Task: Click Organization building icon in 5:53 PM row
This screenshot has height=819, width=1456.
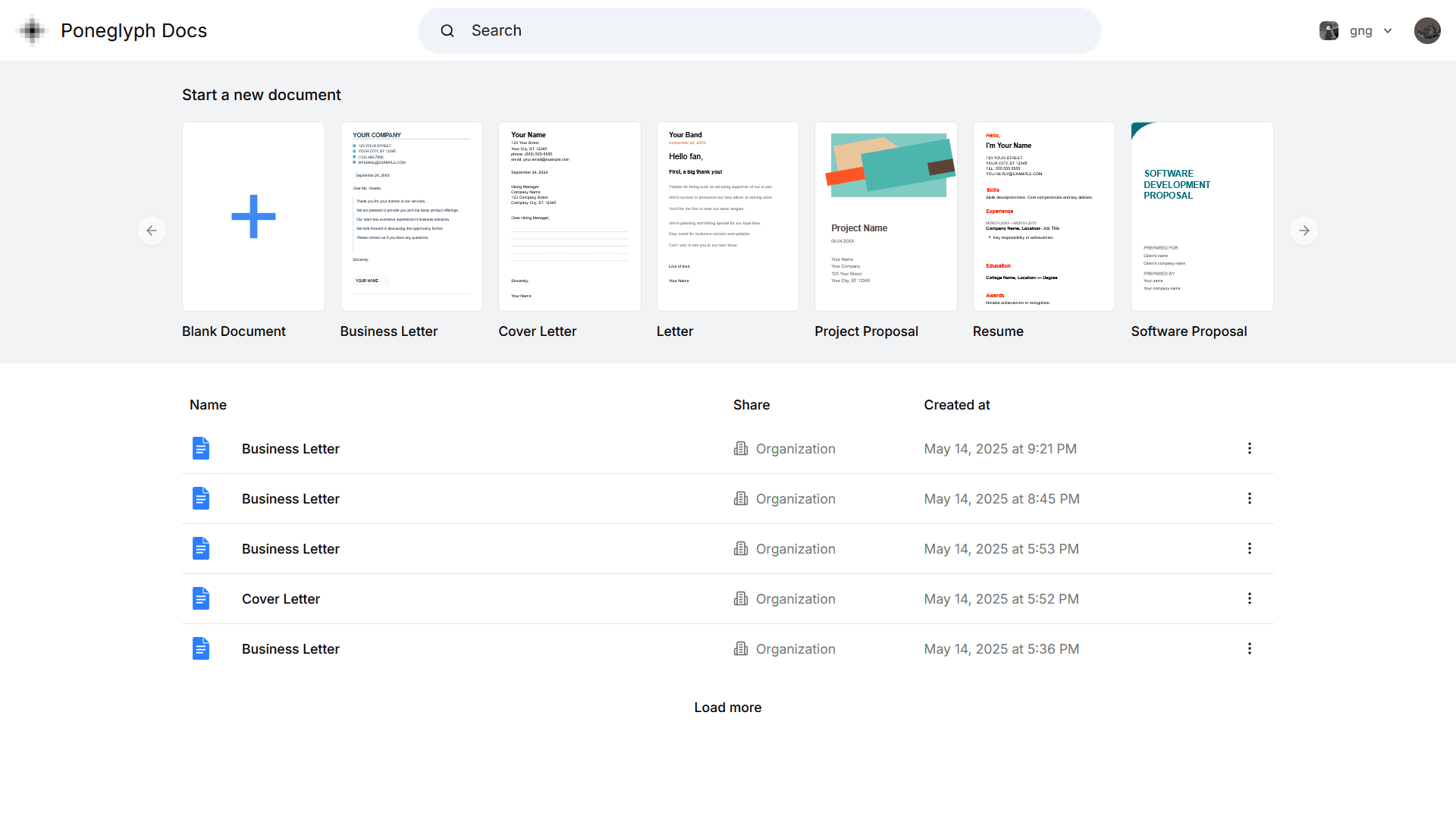Action: pos(741,548)
